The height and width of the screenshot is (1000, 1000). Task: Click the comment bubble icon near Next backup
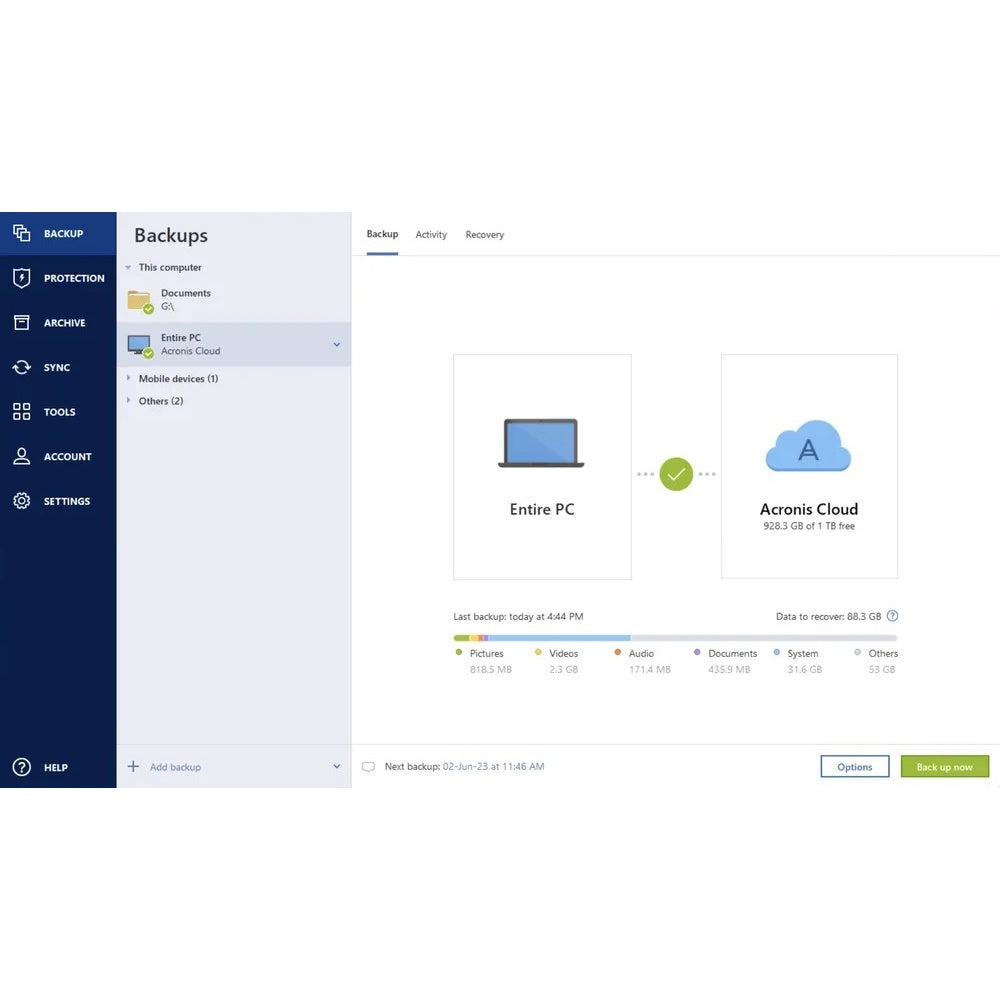point(369,767)
